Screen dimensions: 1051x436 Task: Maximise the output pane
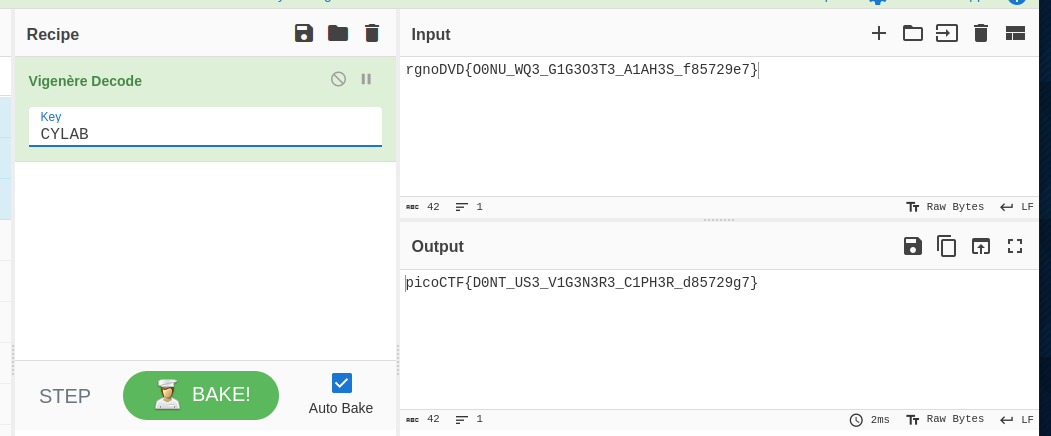pos(1015,246)
